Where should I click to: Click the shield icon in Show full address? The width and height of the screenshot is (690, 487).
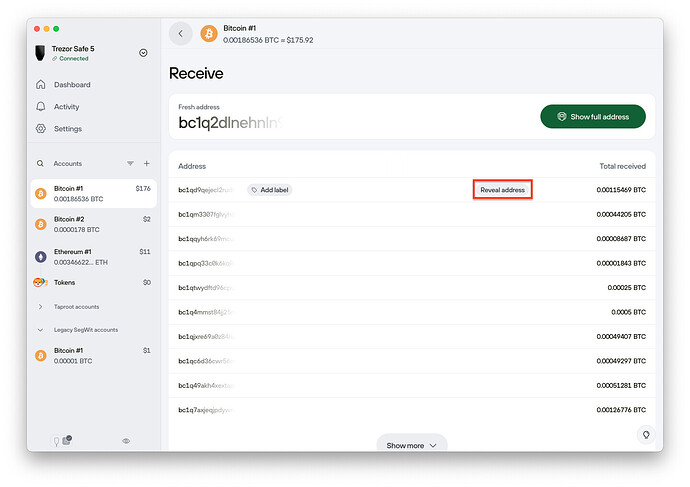[x=562, y=117]
